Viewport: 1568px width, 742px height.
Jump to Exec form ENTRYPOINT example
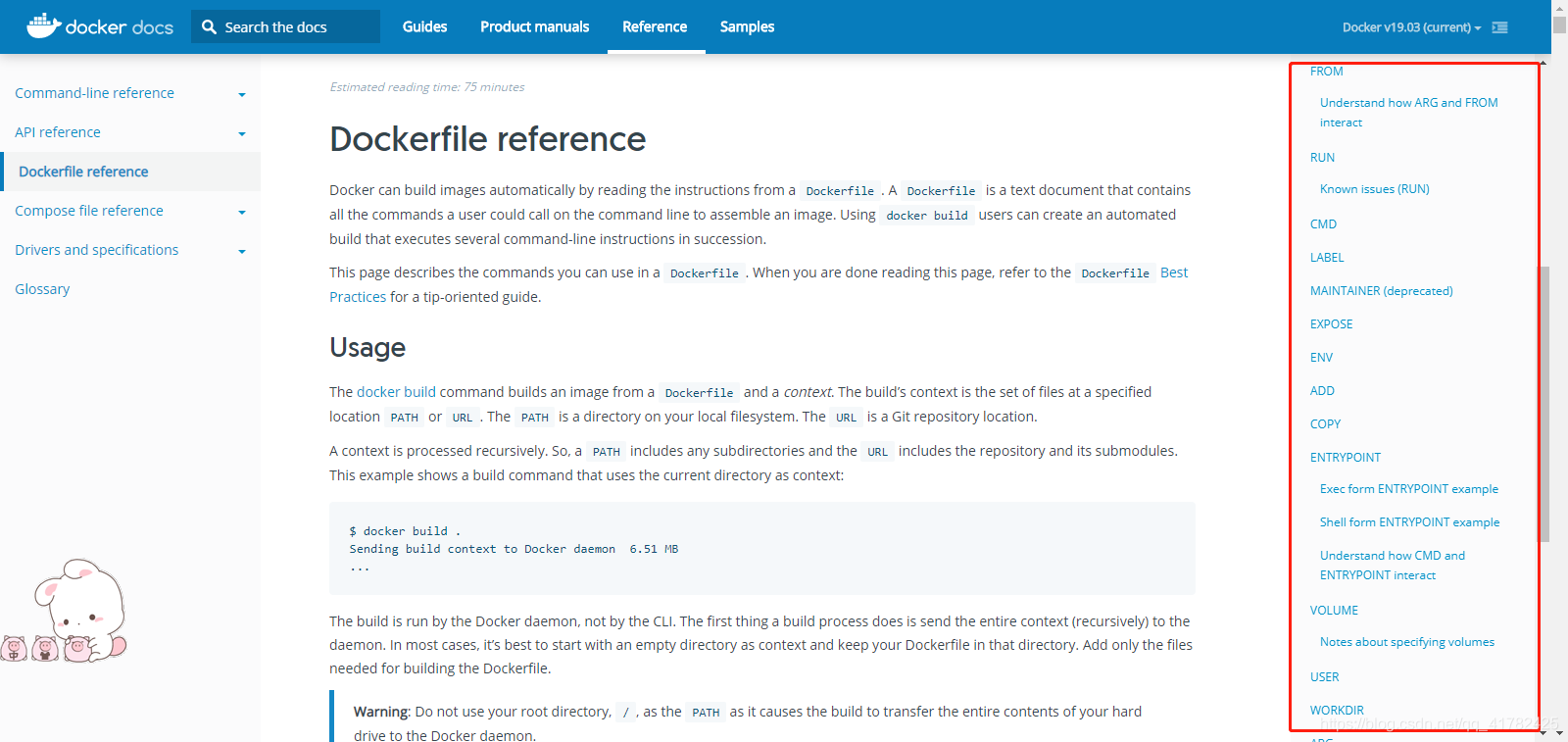pos(1408,489)
